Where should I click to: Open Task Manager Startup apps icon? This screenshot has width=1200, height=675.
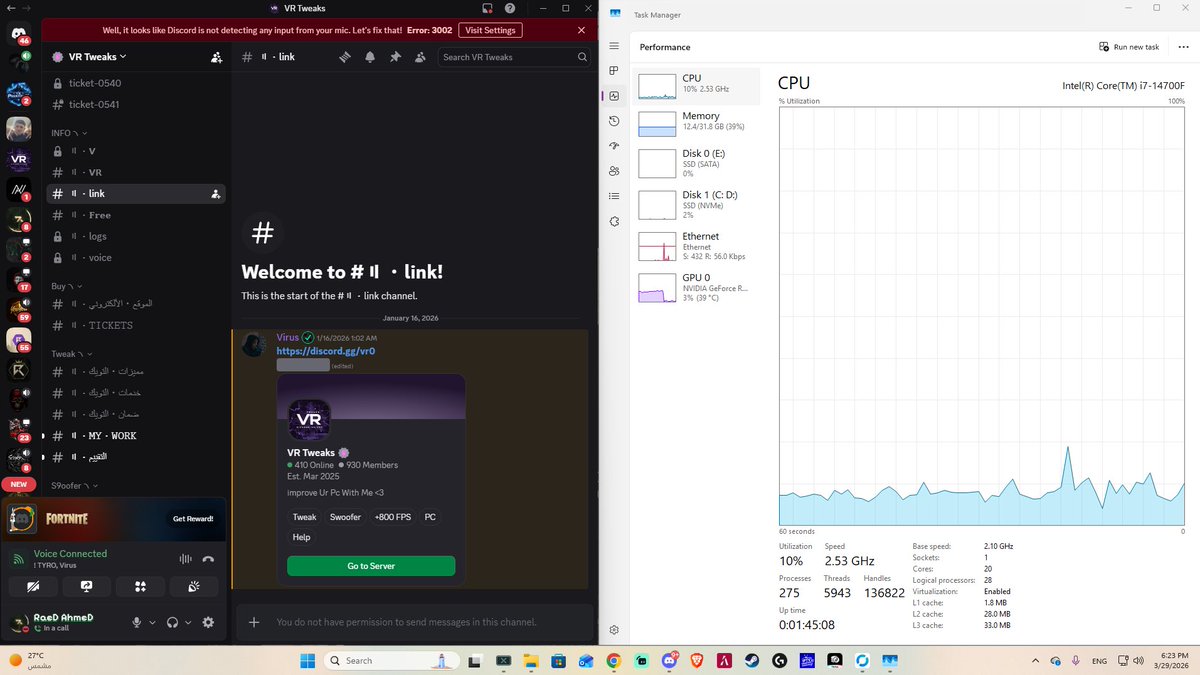pos(614,146)
